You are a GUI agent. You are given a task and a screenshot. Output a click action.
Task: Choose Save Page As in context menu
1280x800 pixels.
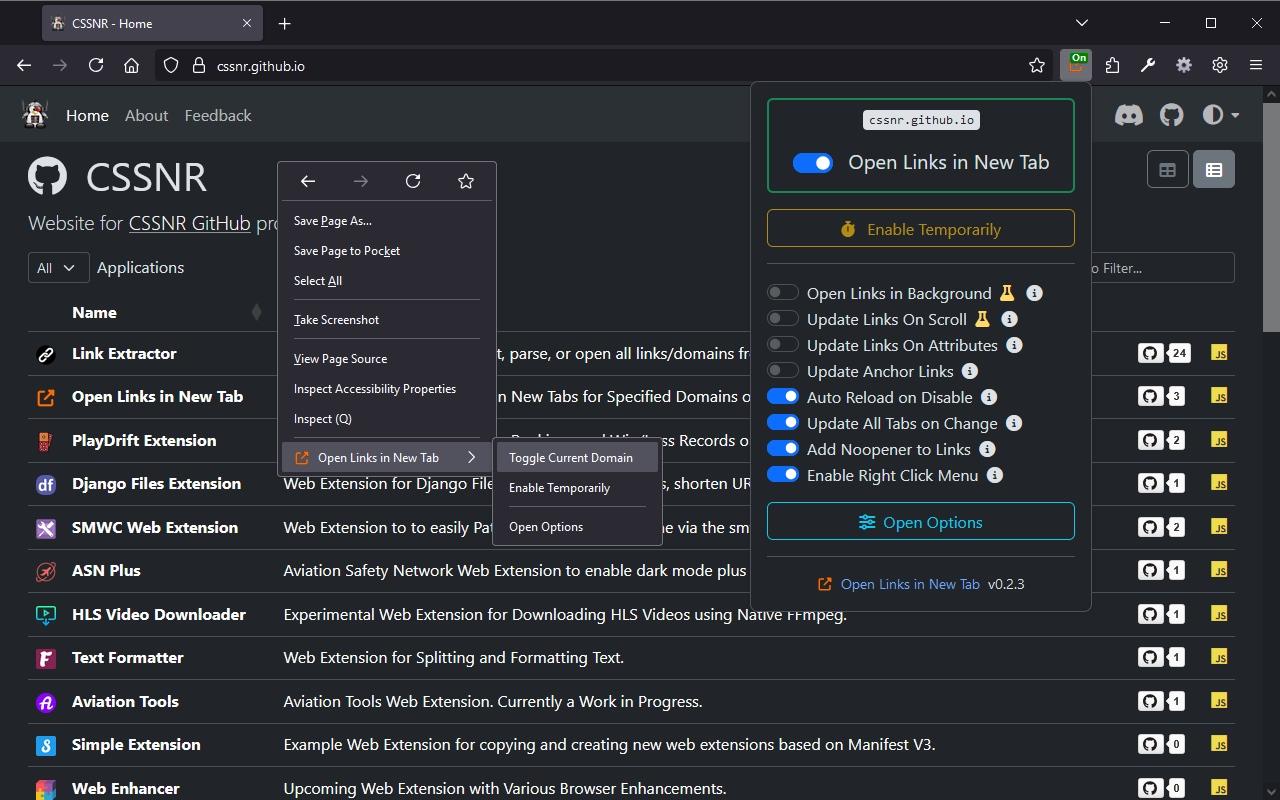(x=332, y=221)
